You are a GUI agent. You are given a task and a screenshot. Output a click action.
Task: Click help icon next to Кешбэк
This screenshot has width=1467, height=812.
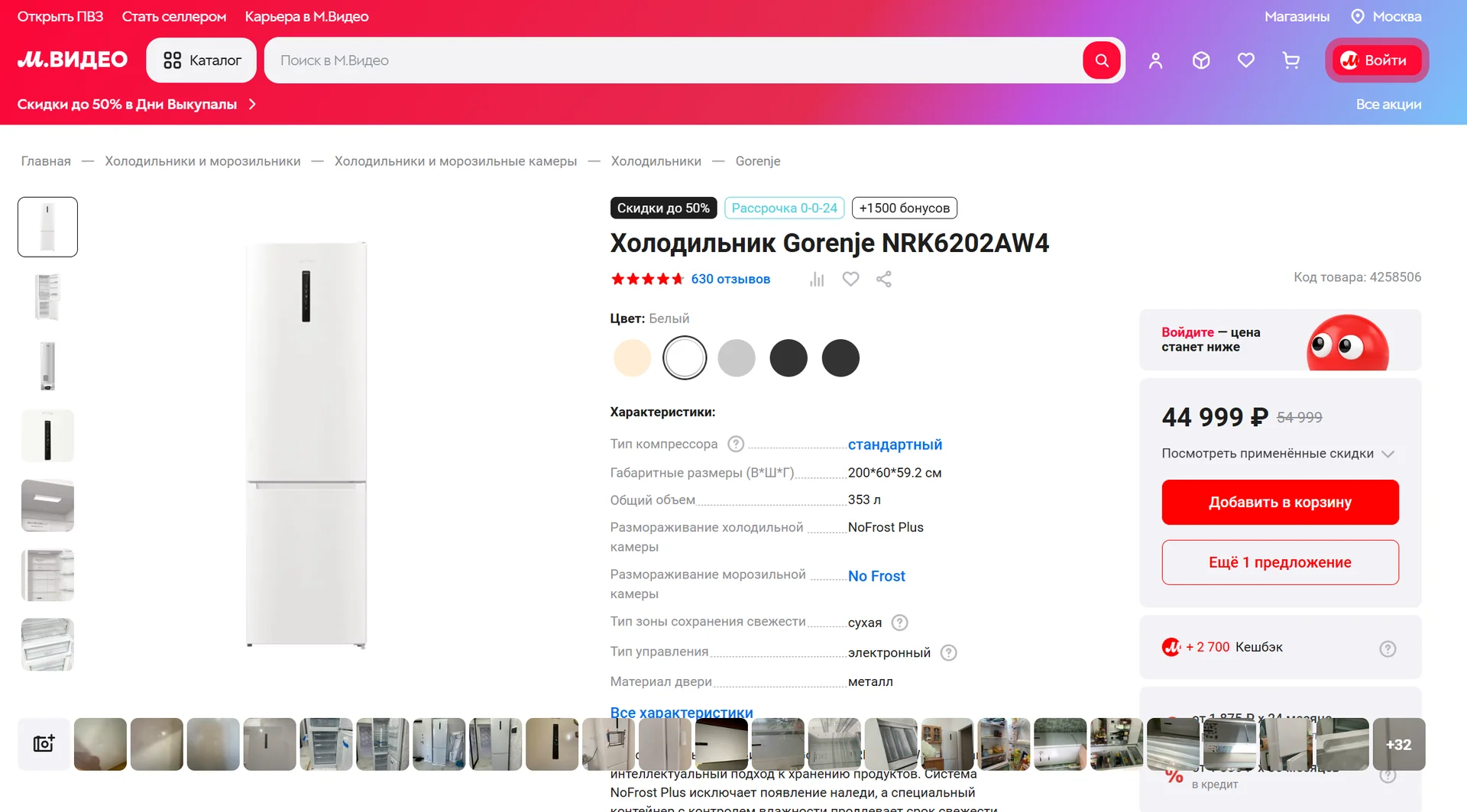coord(1388,649)
